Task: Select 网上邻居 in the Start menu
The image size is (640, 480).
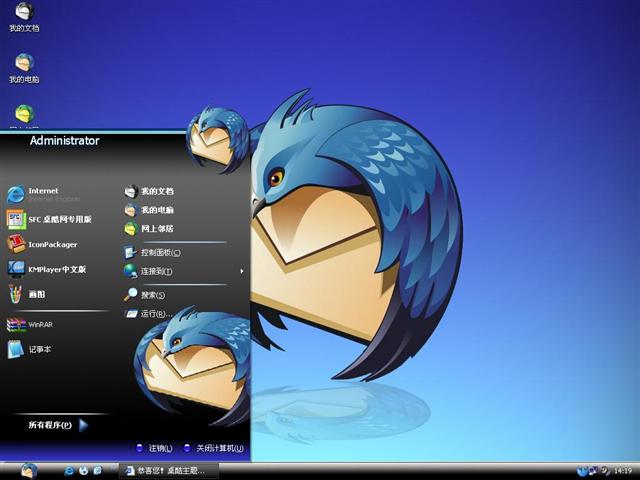Action: 155,228
